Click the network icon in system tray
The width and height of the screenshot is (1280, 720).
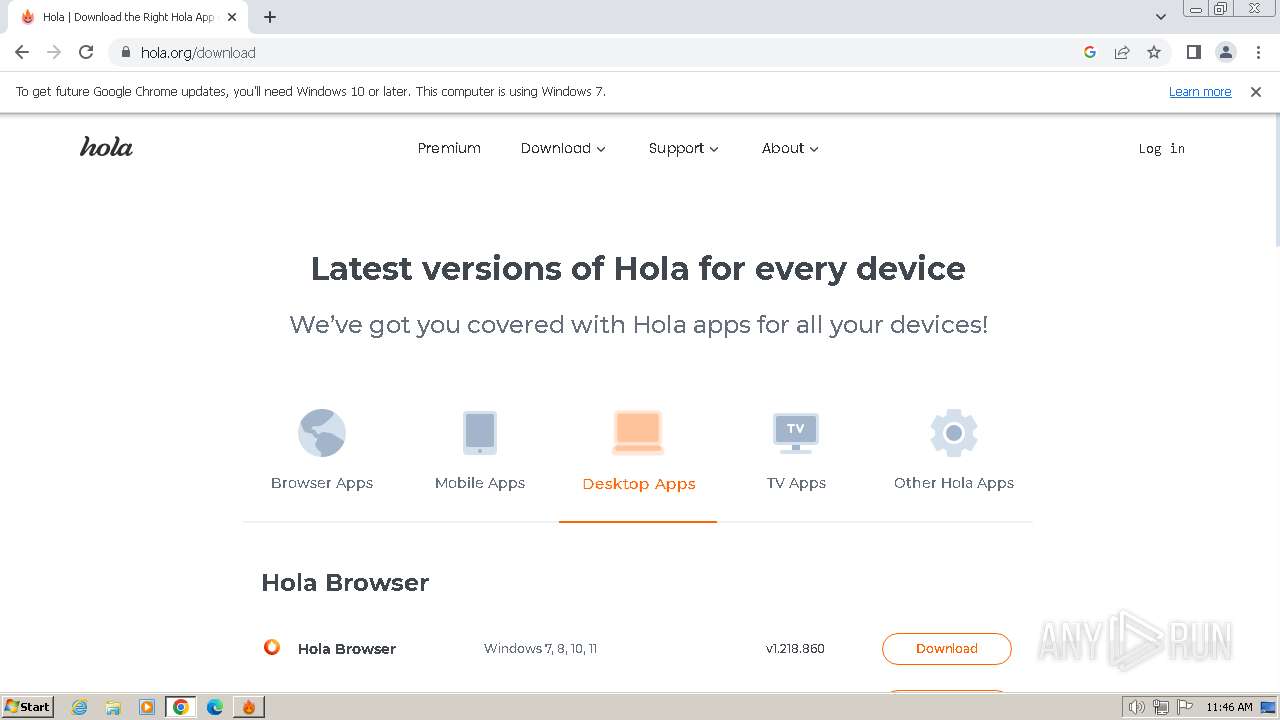[x=1161, y=707]
